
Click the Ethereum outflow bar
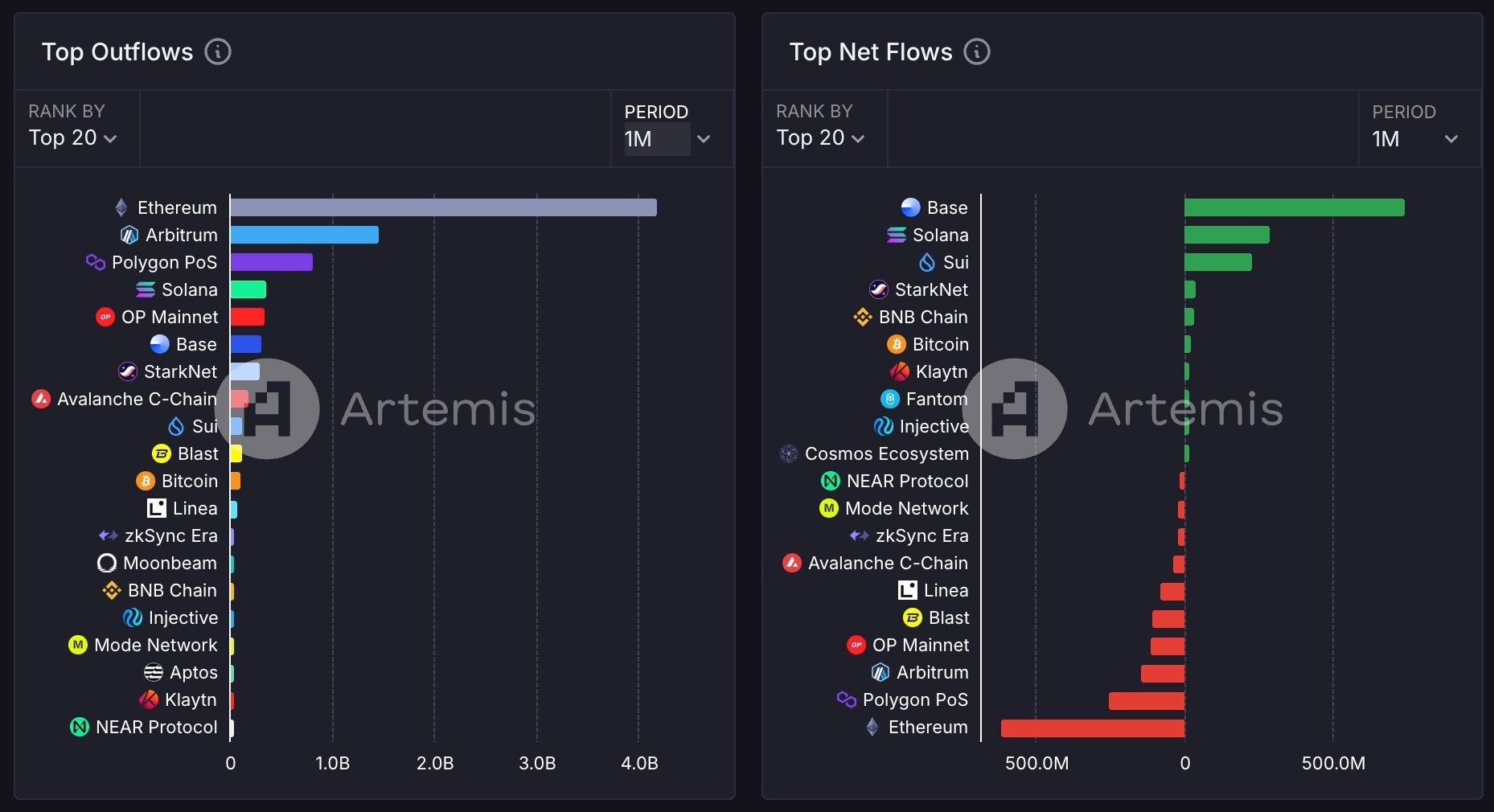pyautogui.click(x=443, y=207)
